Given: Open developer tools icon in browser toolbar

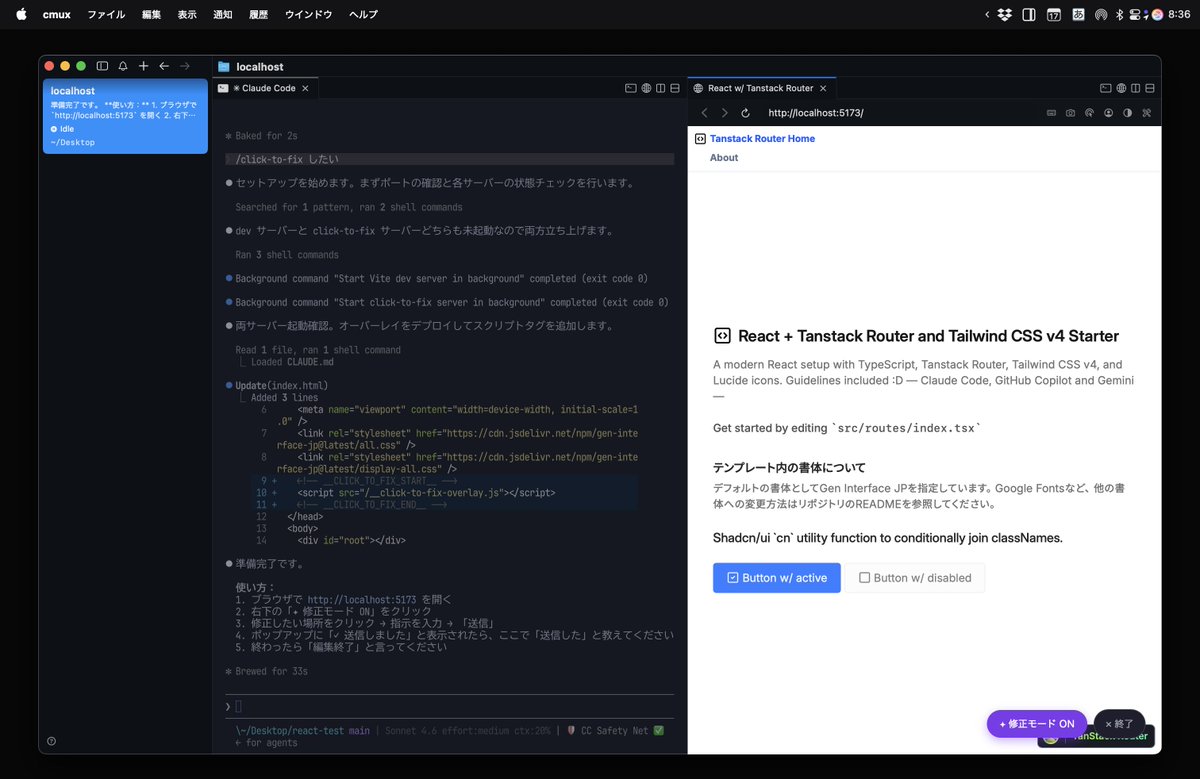Looking at the screenshot, I should click(1146, 113).
